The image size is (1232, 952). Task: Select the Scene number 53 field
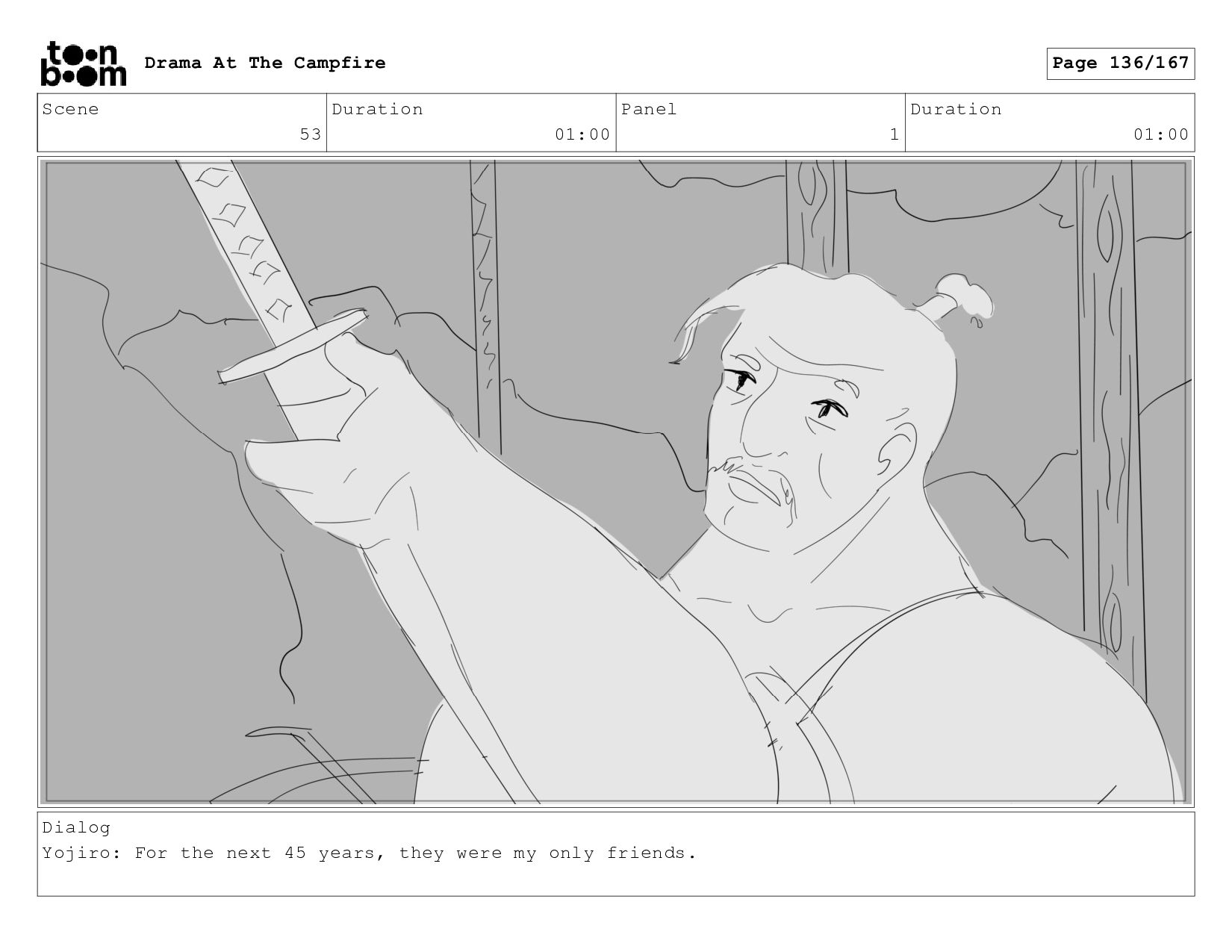(182, 122)
